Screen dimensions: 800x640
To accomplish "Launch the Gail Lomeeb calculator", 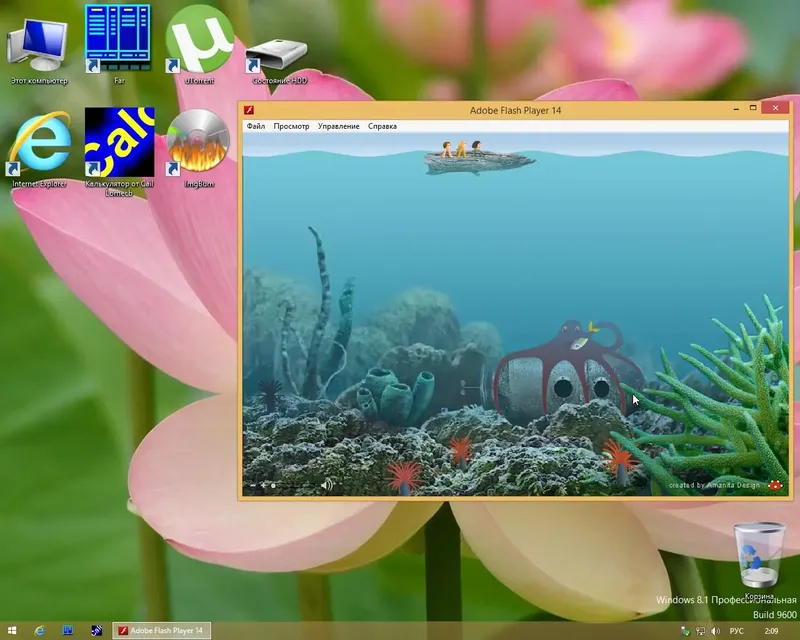I will point(120,140).
